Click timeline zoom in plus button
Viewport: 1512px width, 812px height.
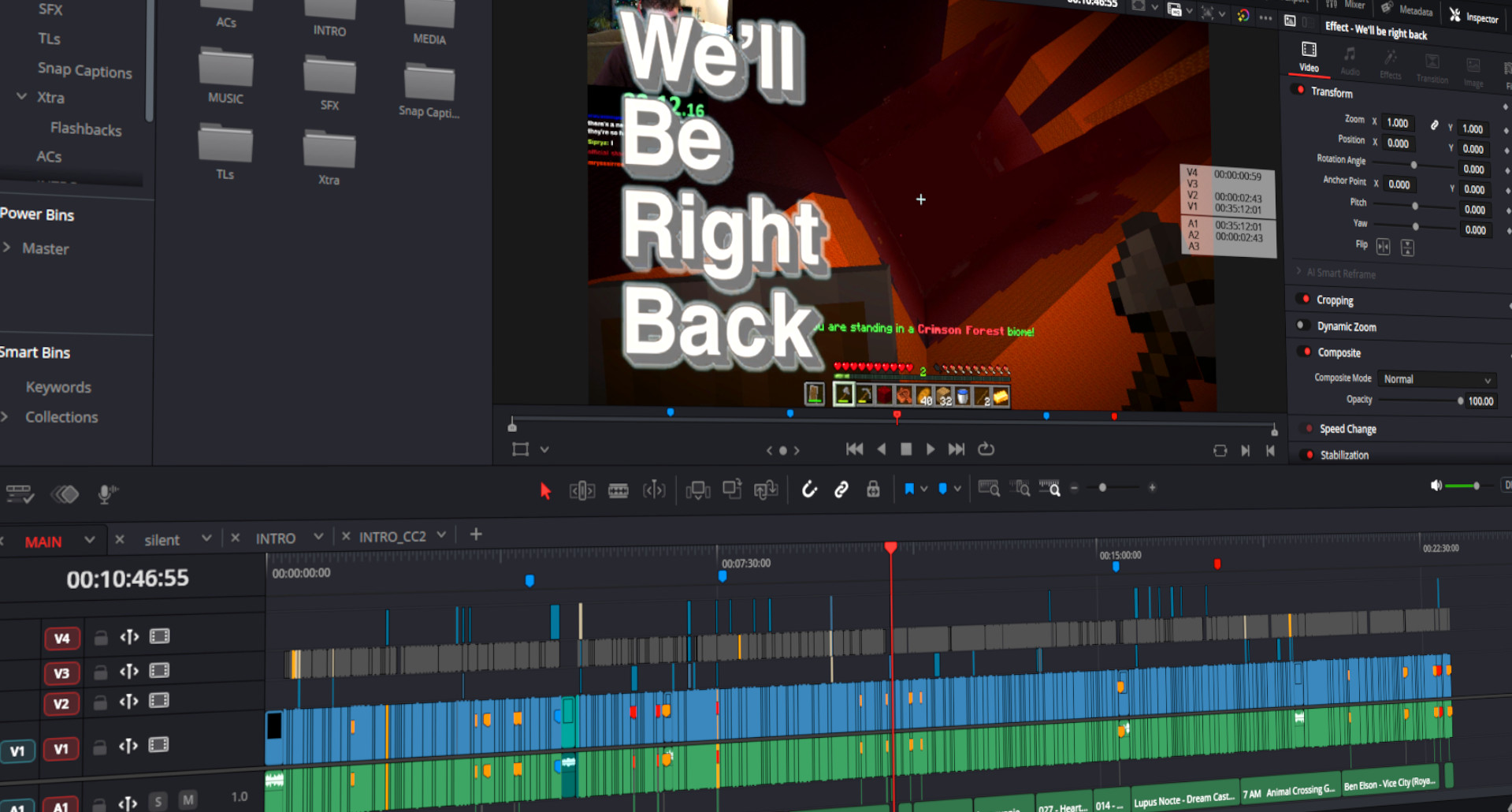[1152, 488]
